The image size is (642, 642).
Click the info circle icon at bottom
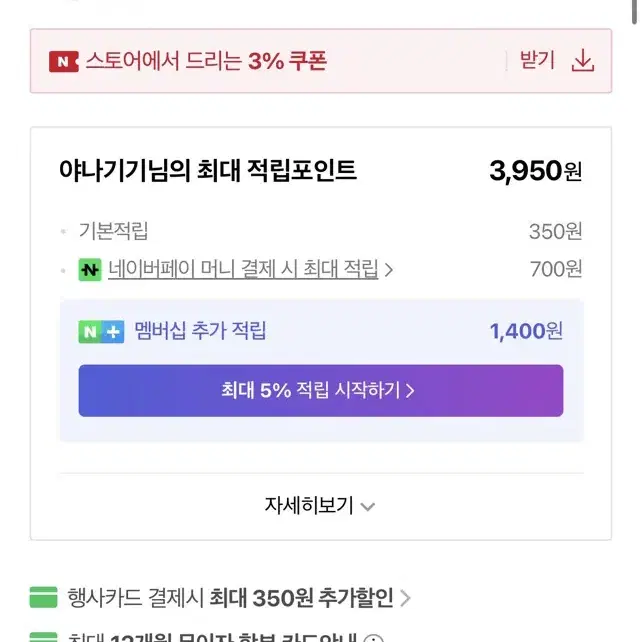(x=373, y=638)
